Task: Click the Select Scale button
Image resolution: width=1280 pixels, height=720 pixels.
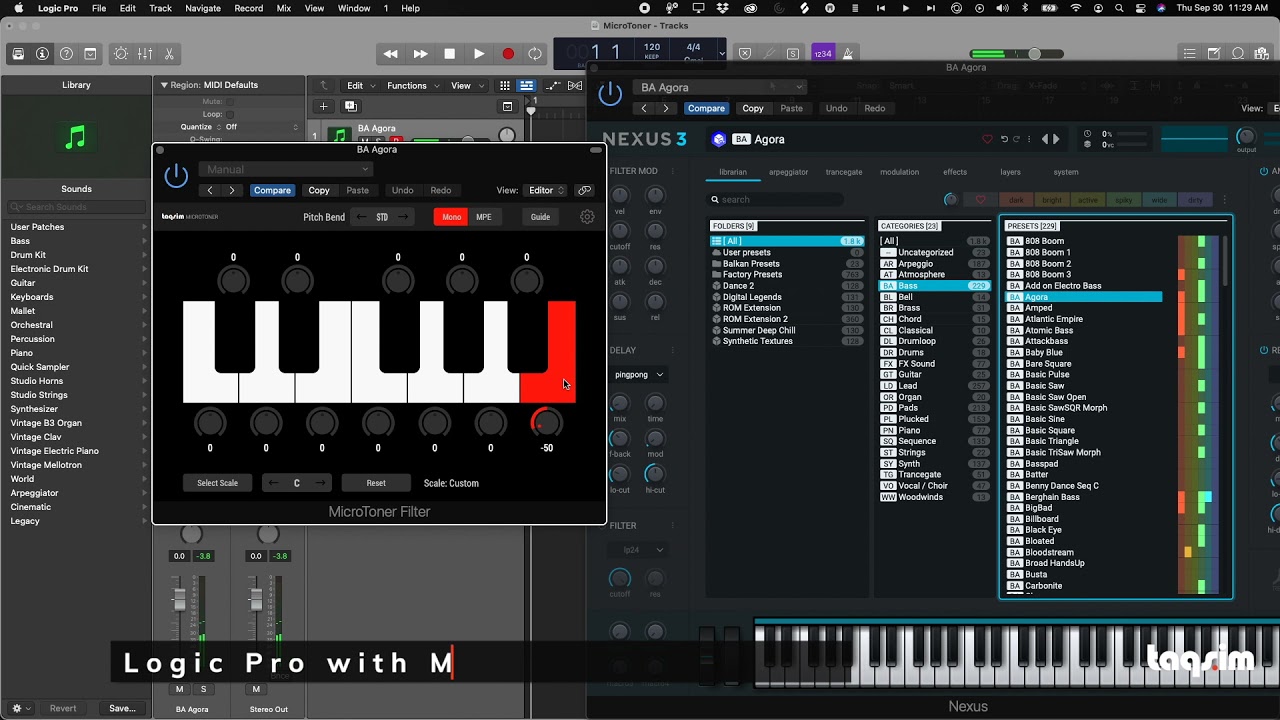Action: click(x=217, y=483)
